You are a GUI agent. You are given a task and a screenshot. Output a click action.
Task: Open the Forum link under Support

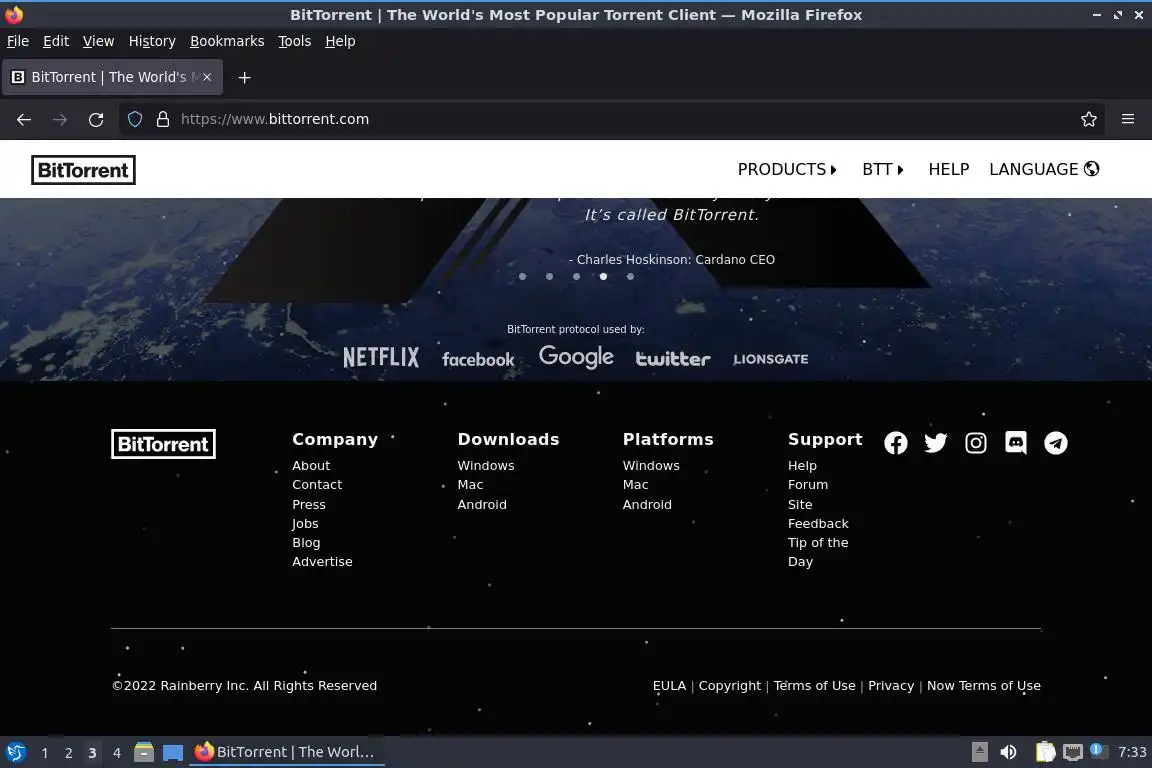click(807, 485)
